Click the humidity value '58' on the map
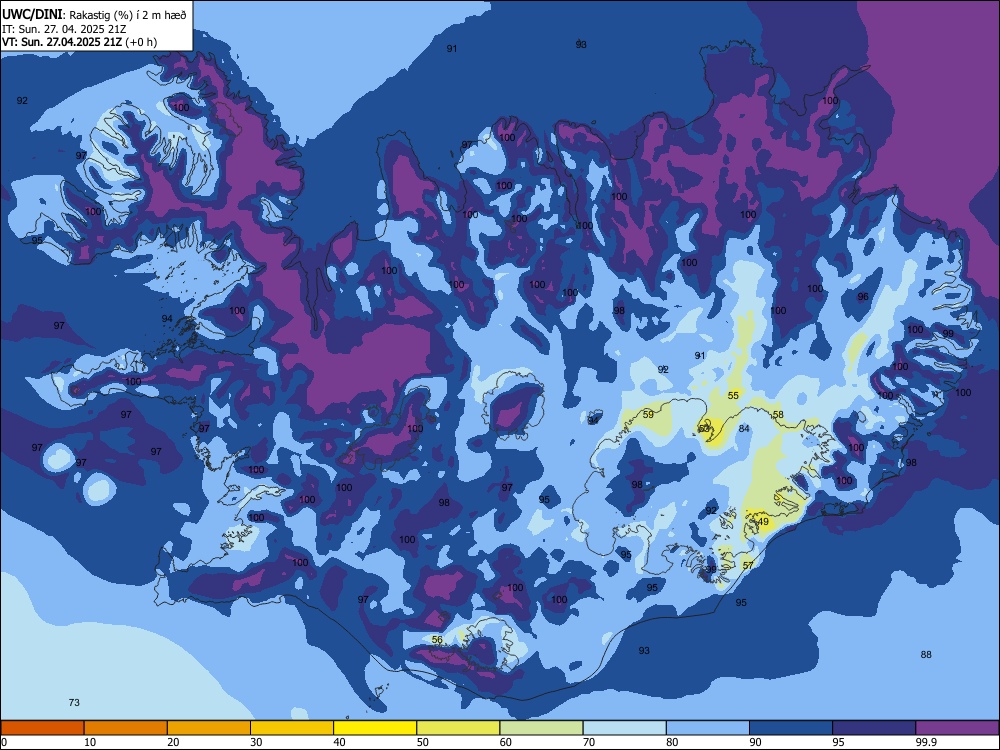 [x=778, y=415]
